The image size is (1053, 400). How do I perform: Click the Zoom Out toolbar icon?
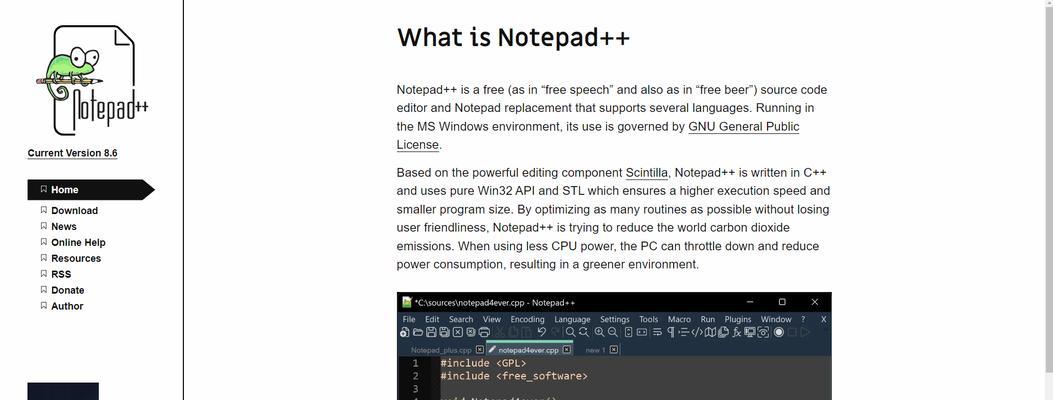pos(612,332)
